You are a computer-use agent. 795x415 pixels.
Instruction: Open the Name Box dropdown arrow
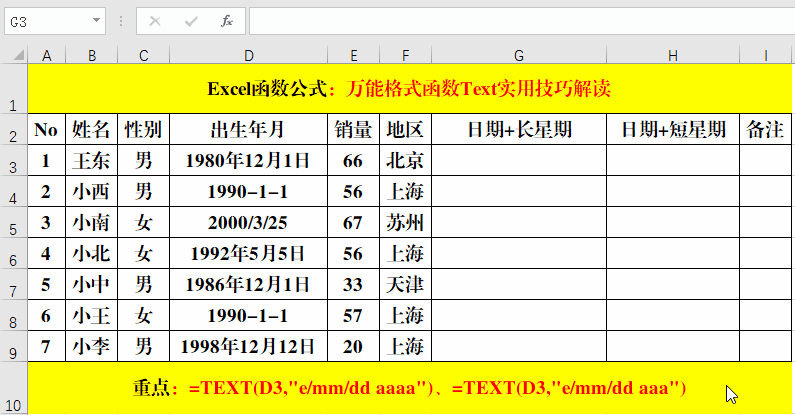pos(96,21)
